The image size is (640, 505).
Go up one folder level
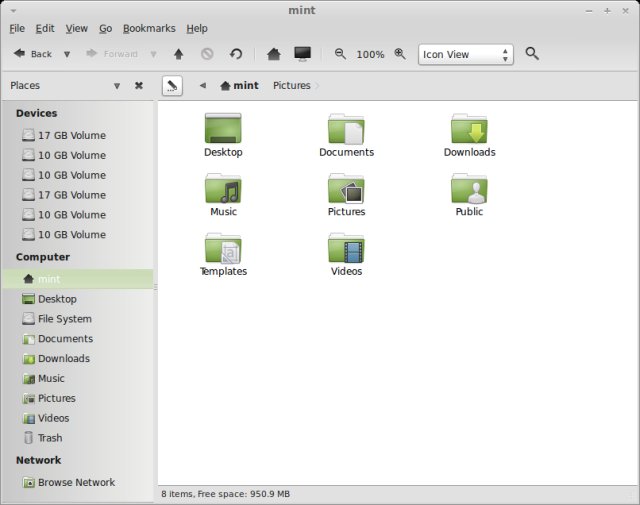click(x=178, y=54)
